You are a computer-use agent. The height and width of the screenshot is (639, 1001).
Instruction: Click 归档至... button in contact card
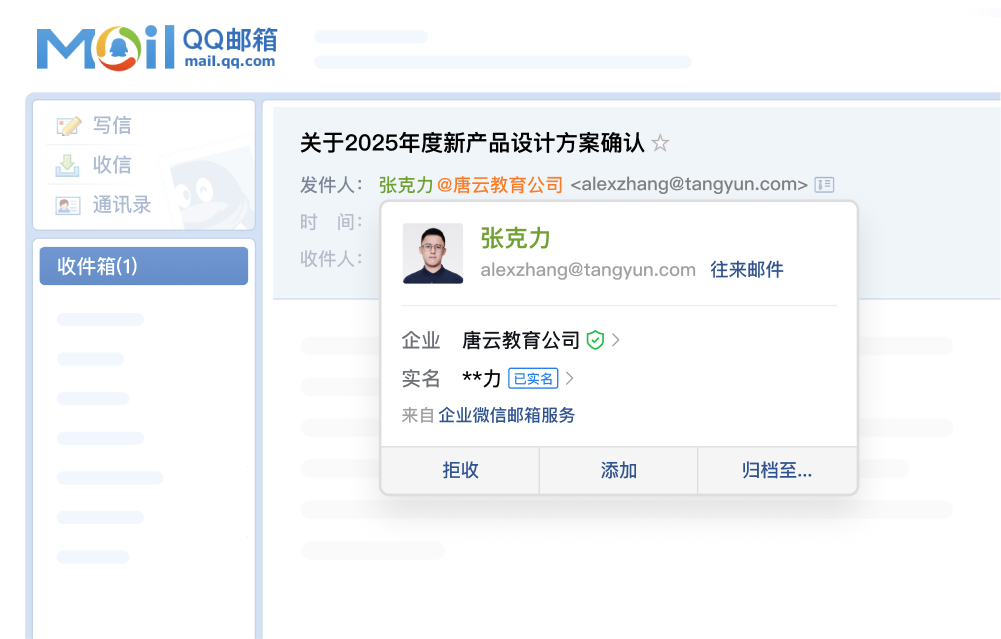click(777, 470)
